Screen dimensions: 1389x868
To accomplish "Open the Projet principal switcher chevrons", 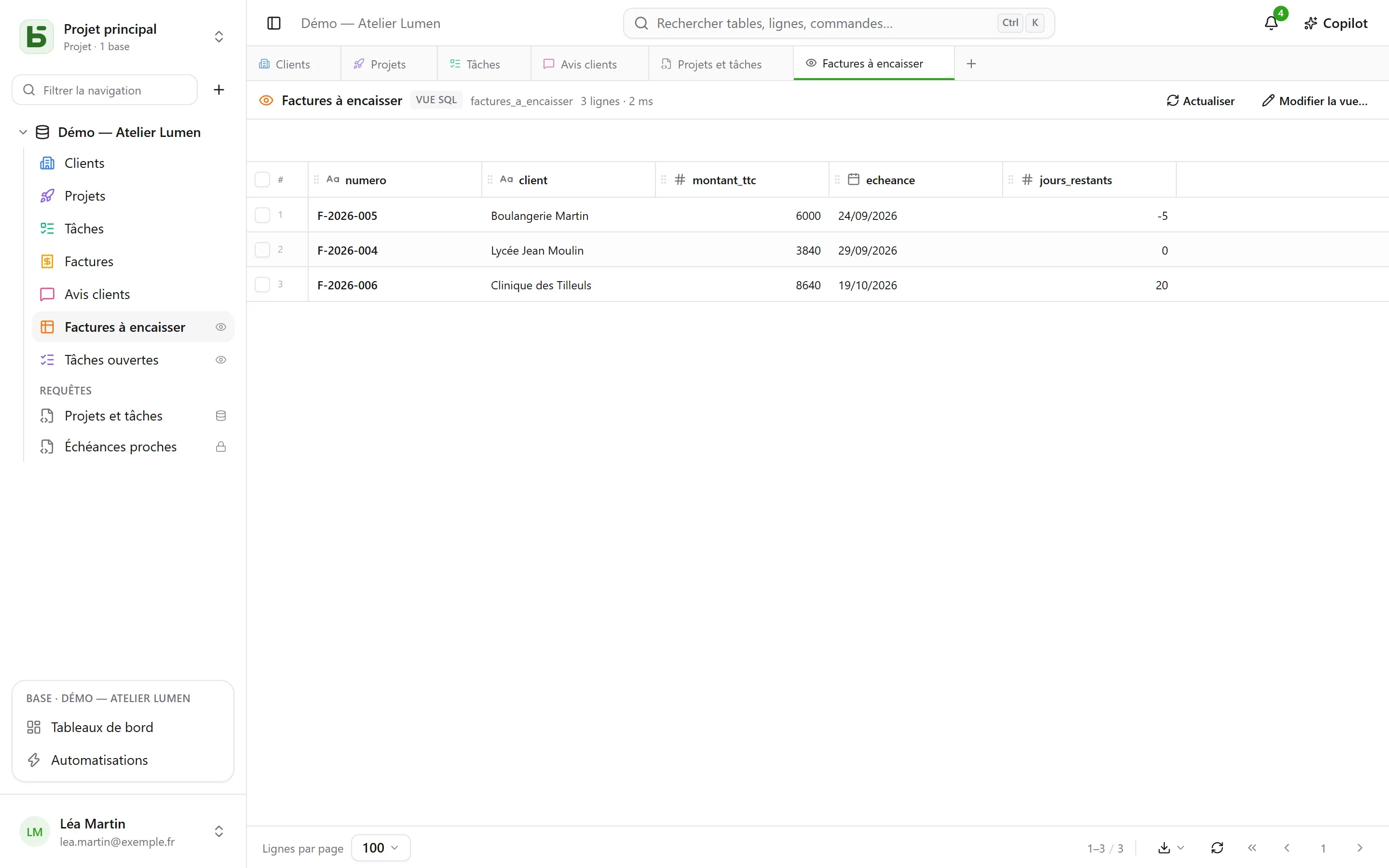I will pyautogui.click(x=218, y=37).
